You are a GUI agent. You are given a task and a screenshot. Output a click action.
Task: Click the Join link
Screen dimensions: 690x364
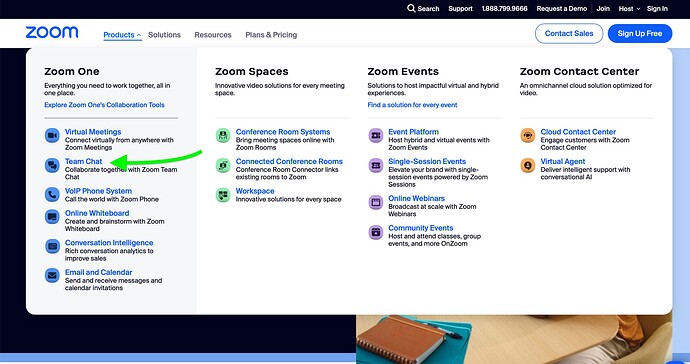(x=603, y=8)
